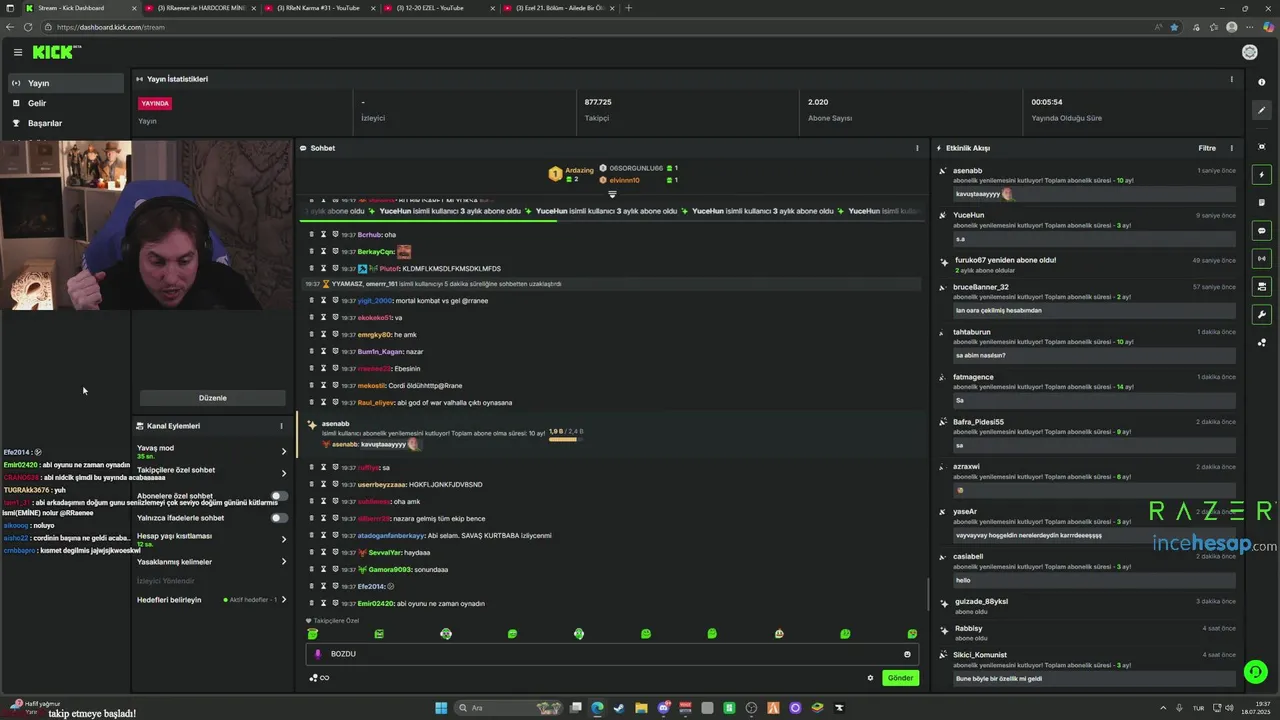
Task: Toggle the channel actions icon in right sidebar
Action: click(1262, 287)
